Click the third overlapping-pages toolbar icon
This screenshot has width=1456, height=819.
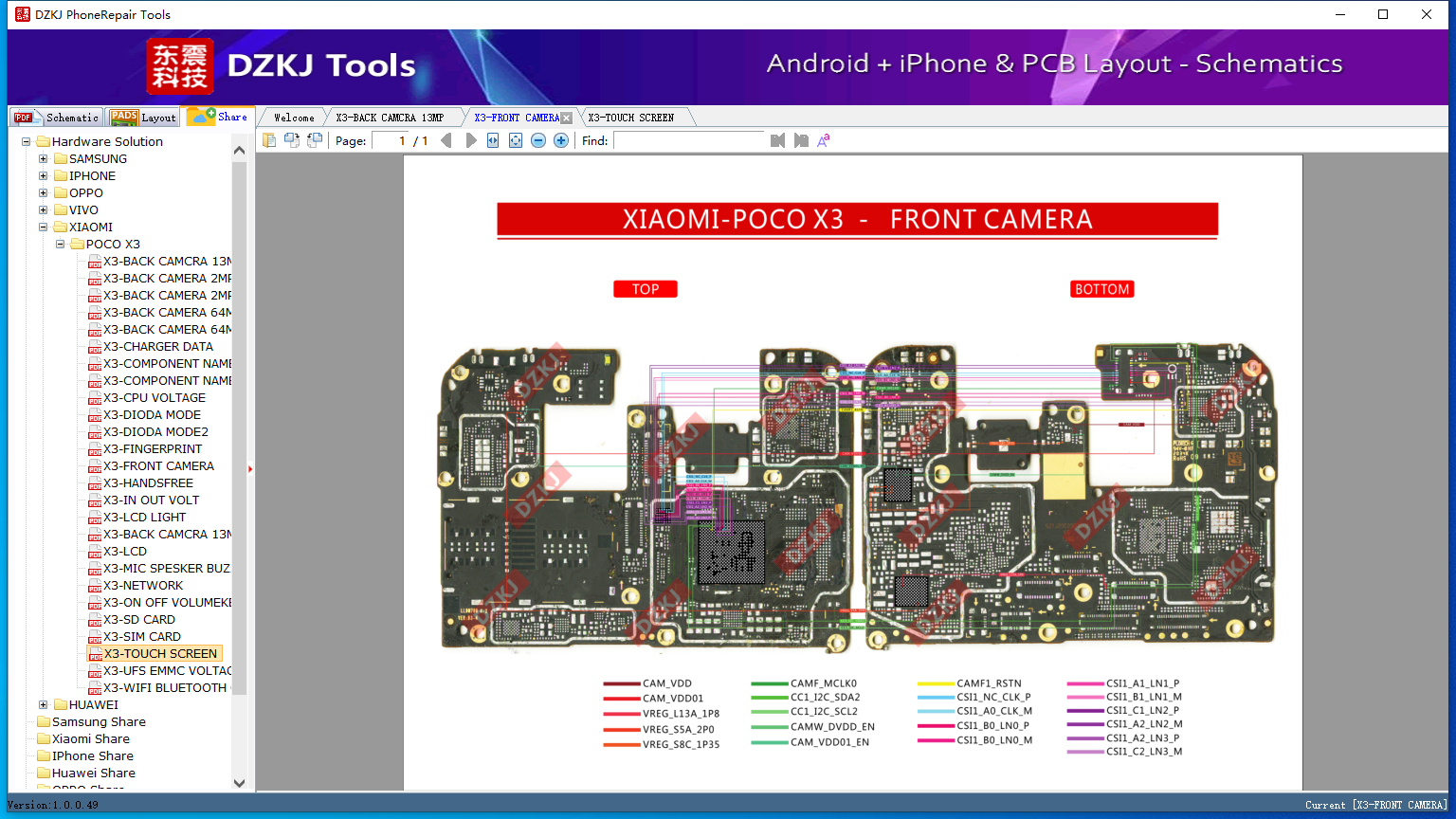coord(315,140)
